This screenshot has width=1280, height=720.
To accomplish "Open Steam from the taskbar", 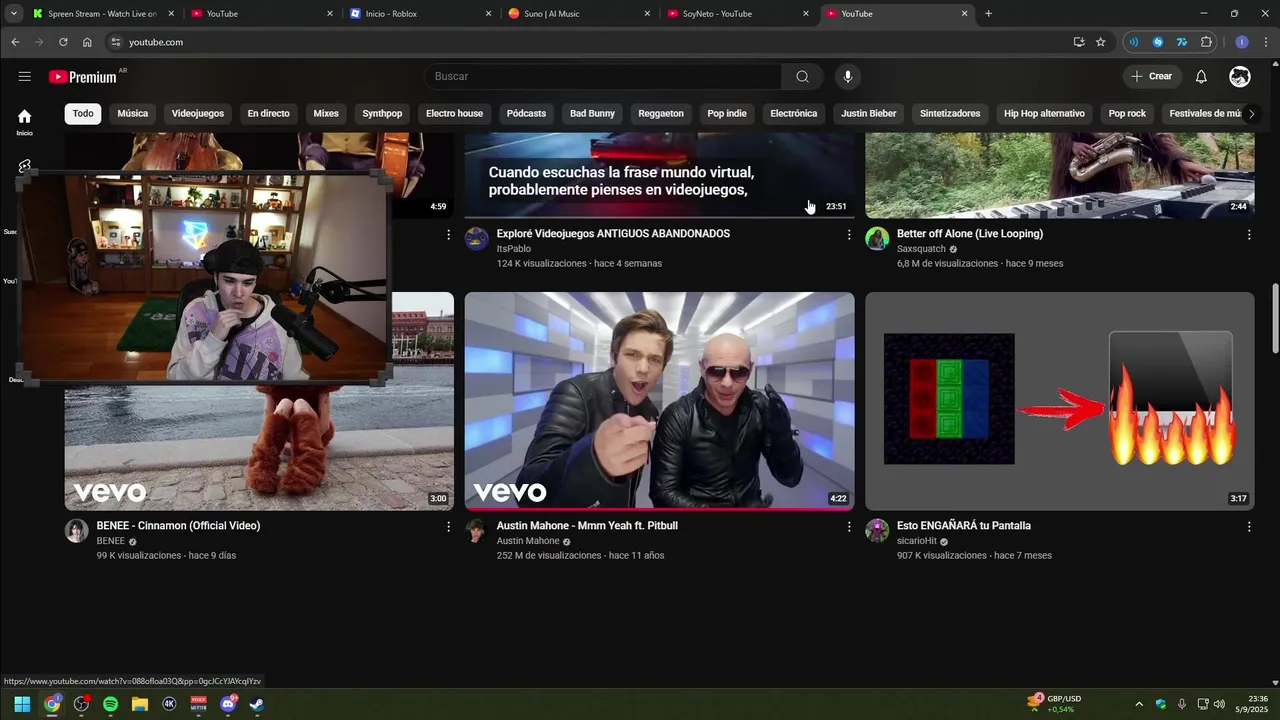I will 257,704.
